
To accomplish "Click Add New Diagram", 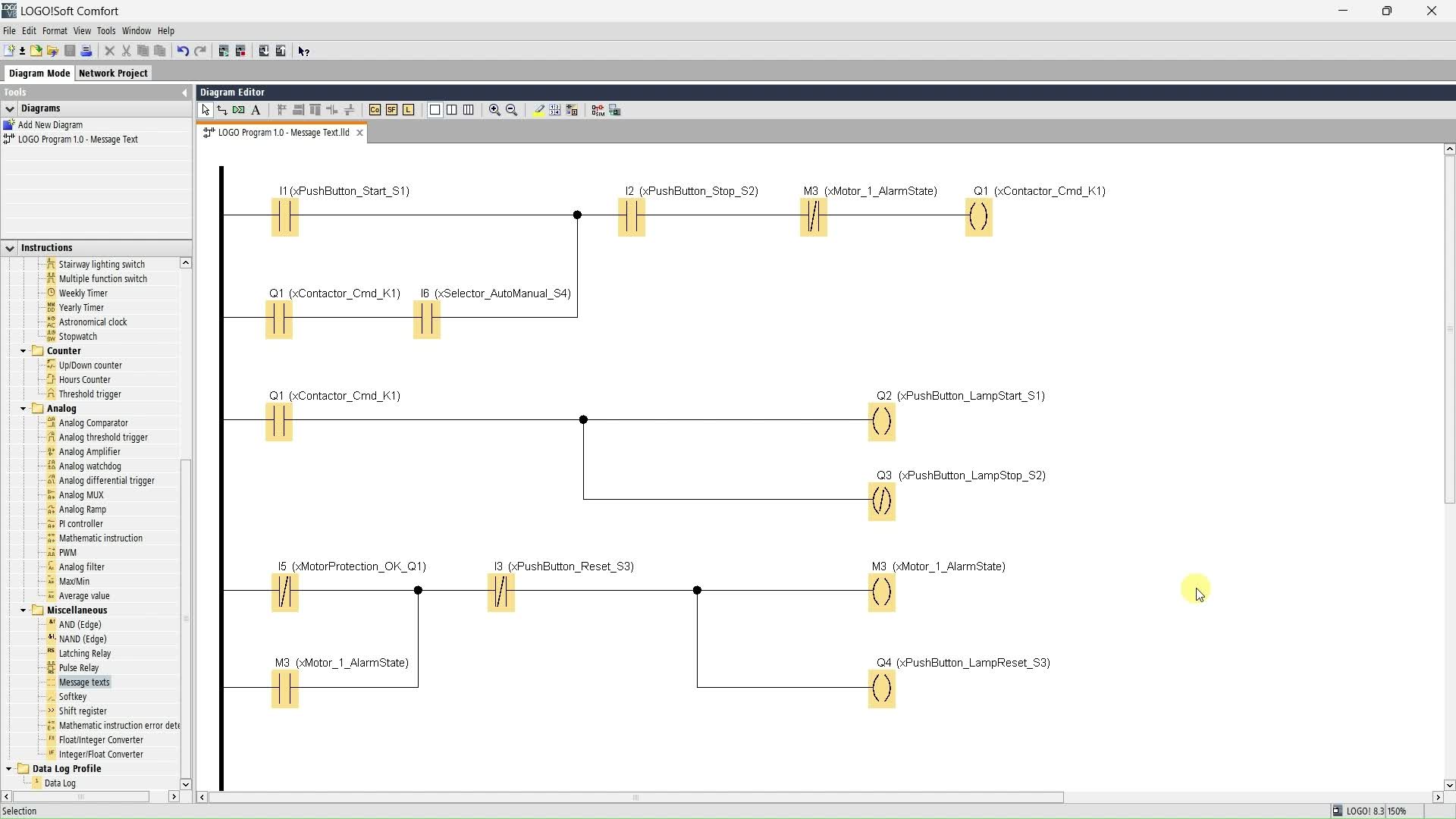I will 50,125.
